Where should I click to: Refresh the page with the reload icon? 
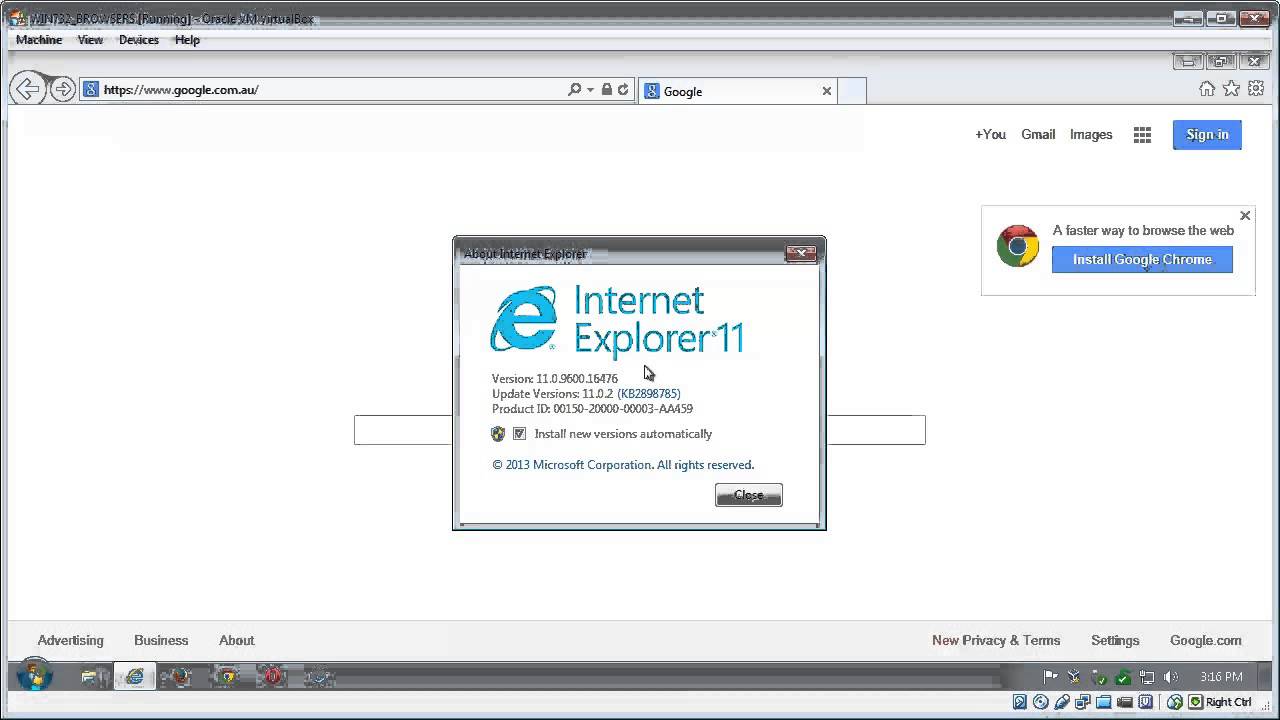tap(623, 89)
